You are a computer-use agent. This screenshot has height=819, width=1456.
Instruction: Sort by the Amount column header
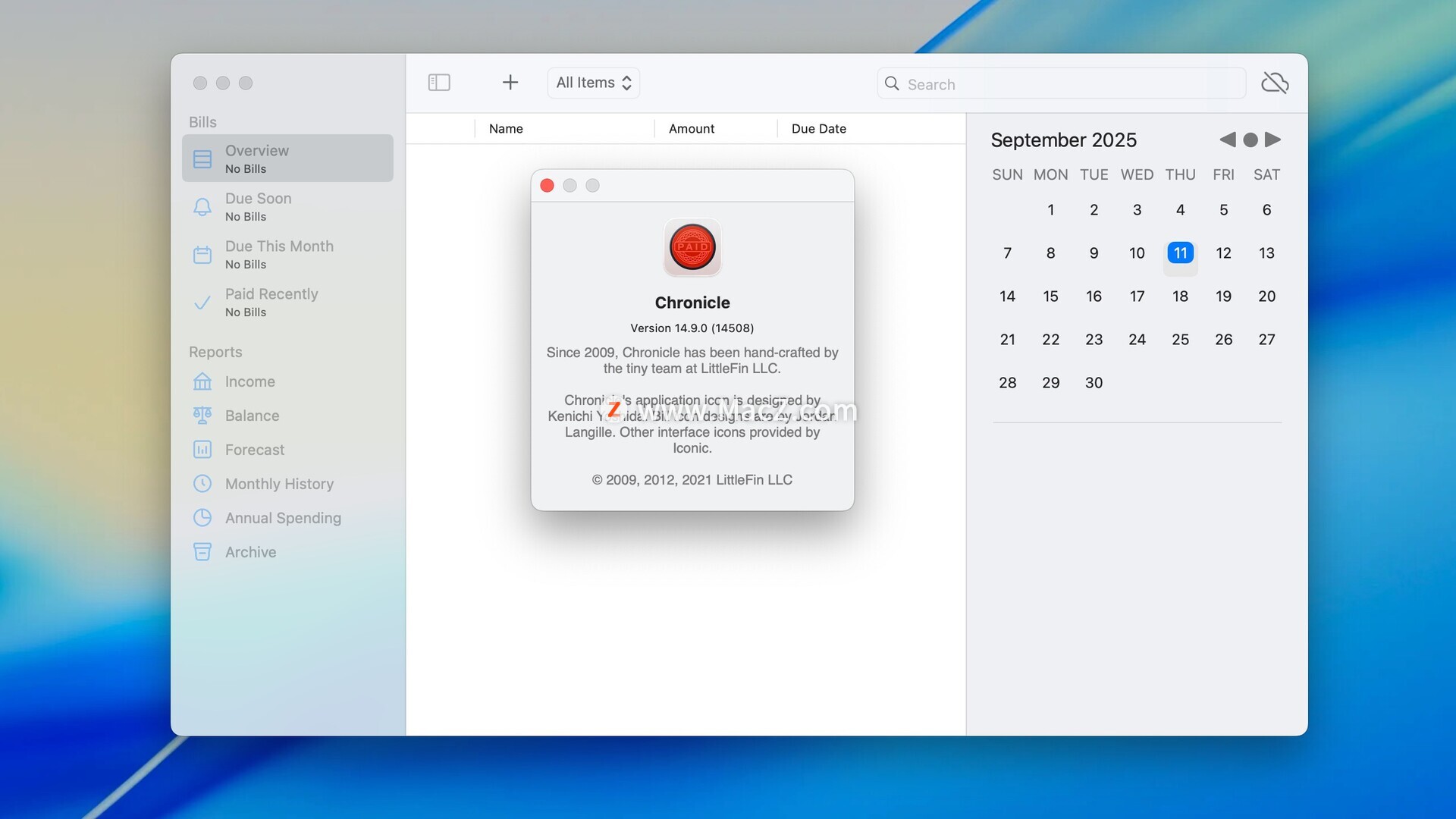tap(715, 129)
